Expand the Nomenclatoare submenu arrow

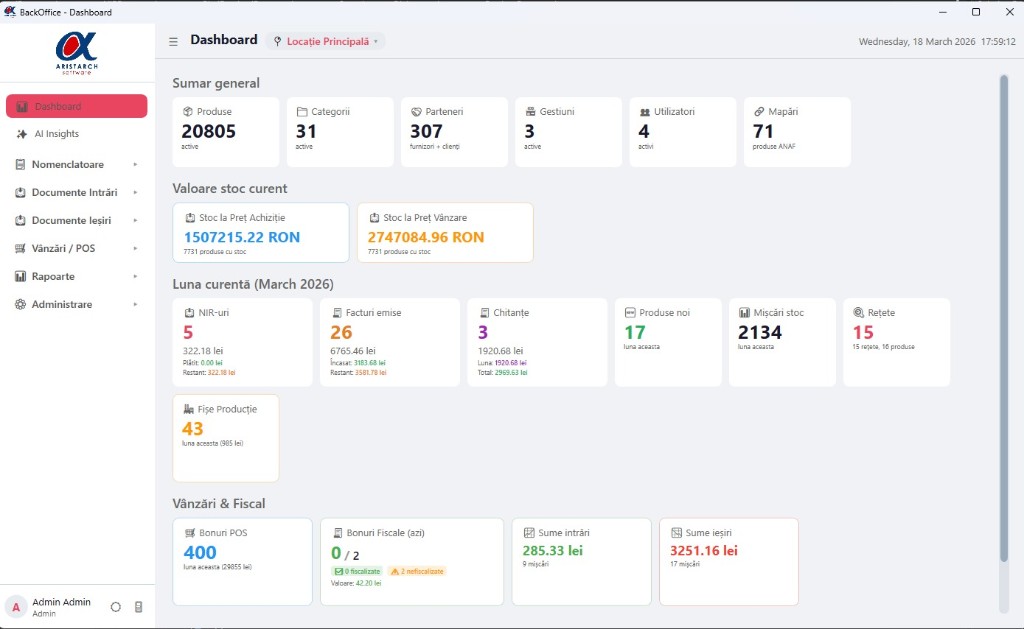(135, 165)
